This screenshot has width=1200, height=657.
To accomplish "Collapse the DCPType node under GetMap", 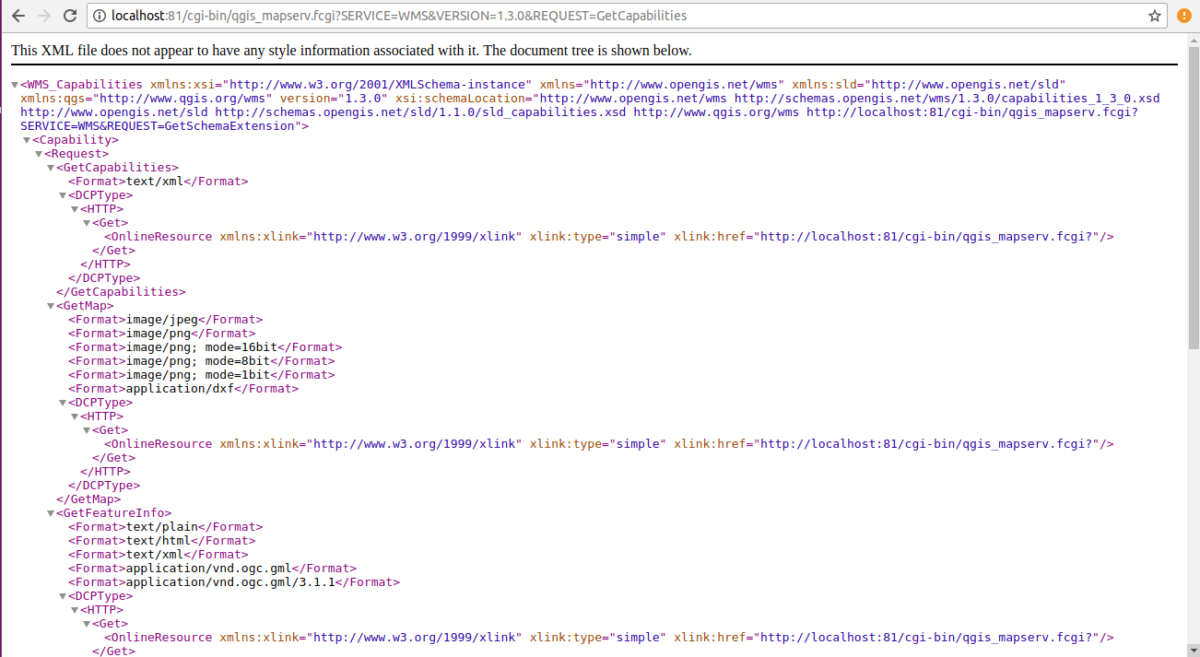I will click(x=63, y=403).
